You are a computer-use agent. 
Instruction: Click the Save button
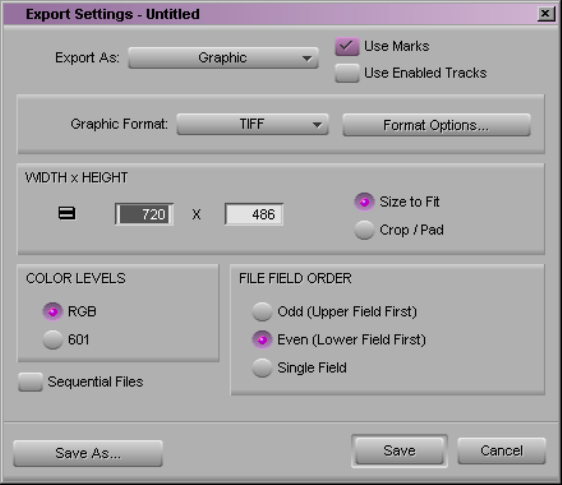399,451
